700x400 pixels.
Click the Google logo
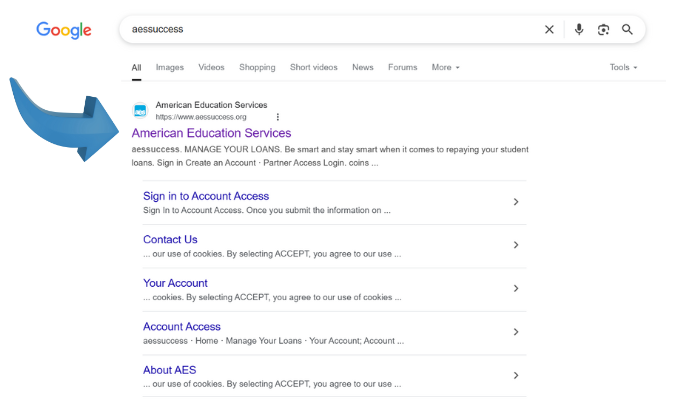click(x=64, y=30)
